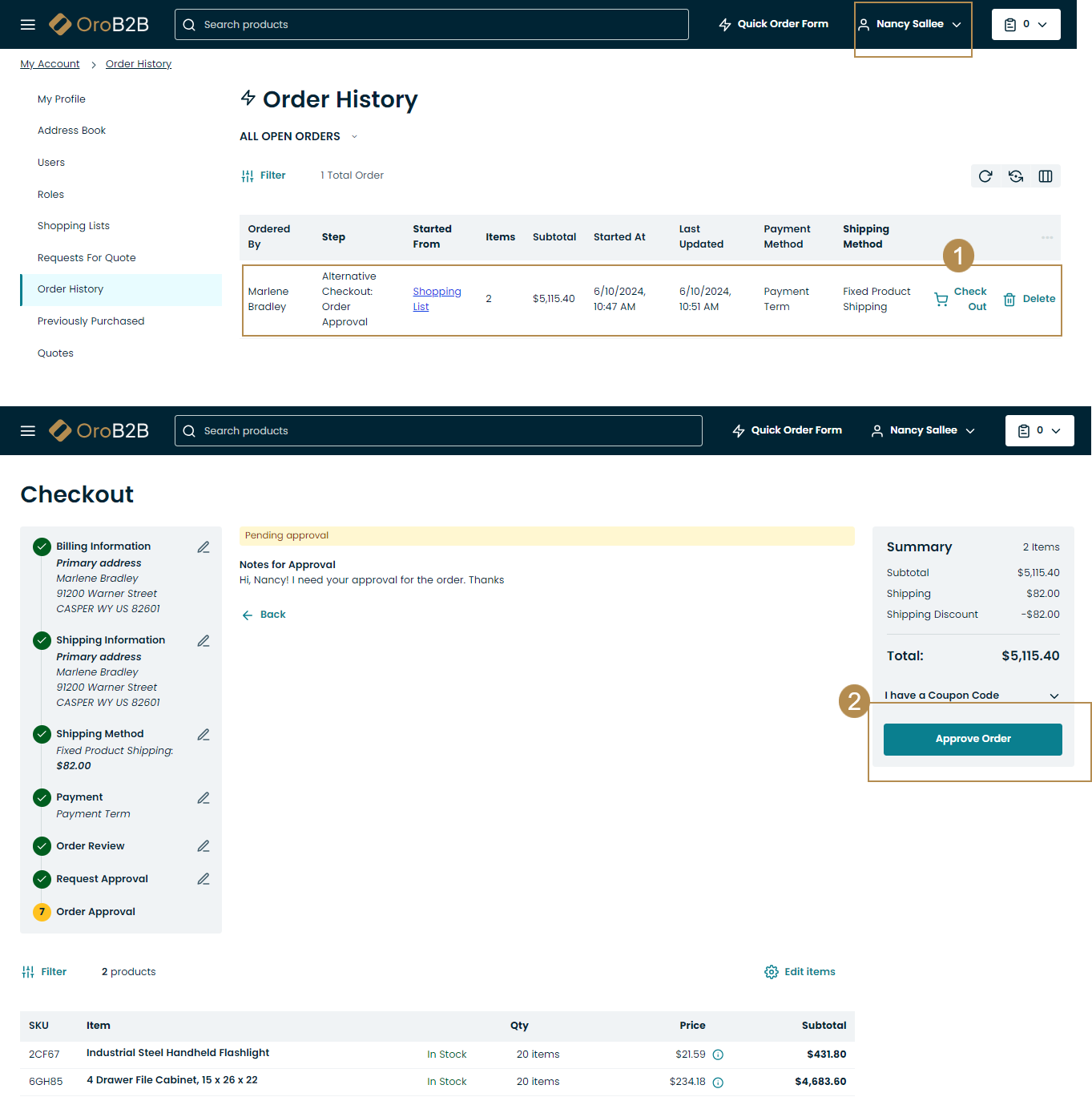This screenshot has width=1092, height=1105.
Task: Click Edit items above product table
Action: [x=800, y=972]
